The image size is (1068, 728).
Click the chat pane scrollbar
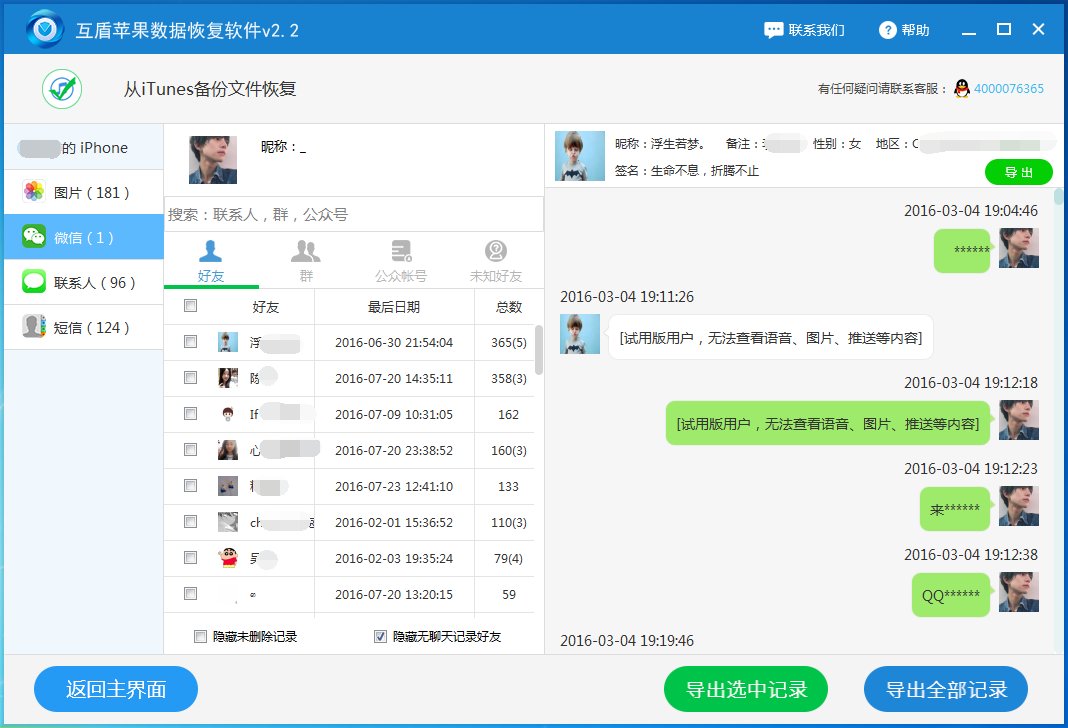pyautogui.click(x=1058, y=197)
